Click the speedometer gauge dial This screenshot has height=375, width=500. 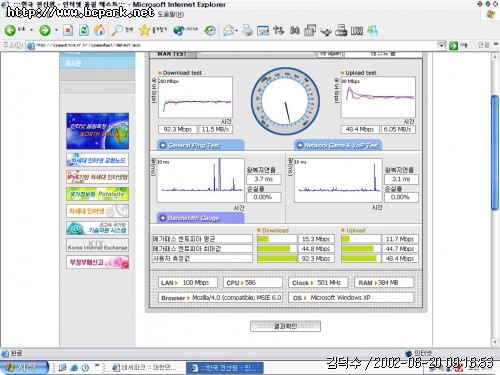tap(285, 101)
